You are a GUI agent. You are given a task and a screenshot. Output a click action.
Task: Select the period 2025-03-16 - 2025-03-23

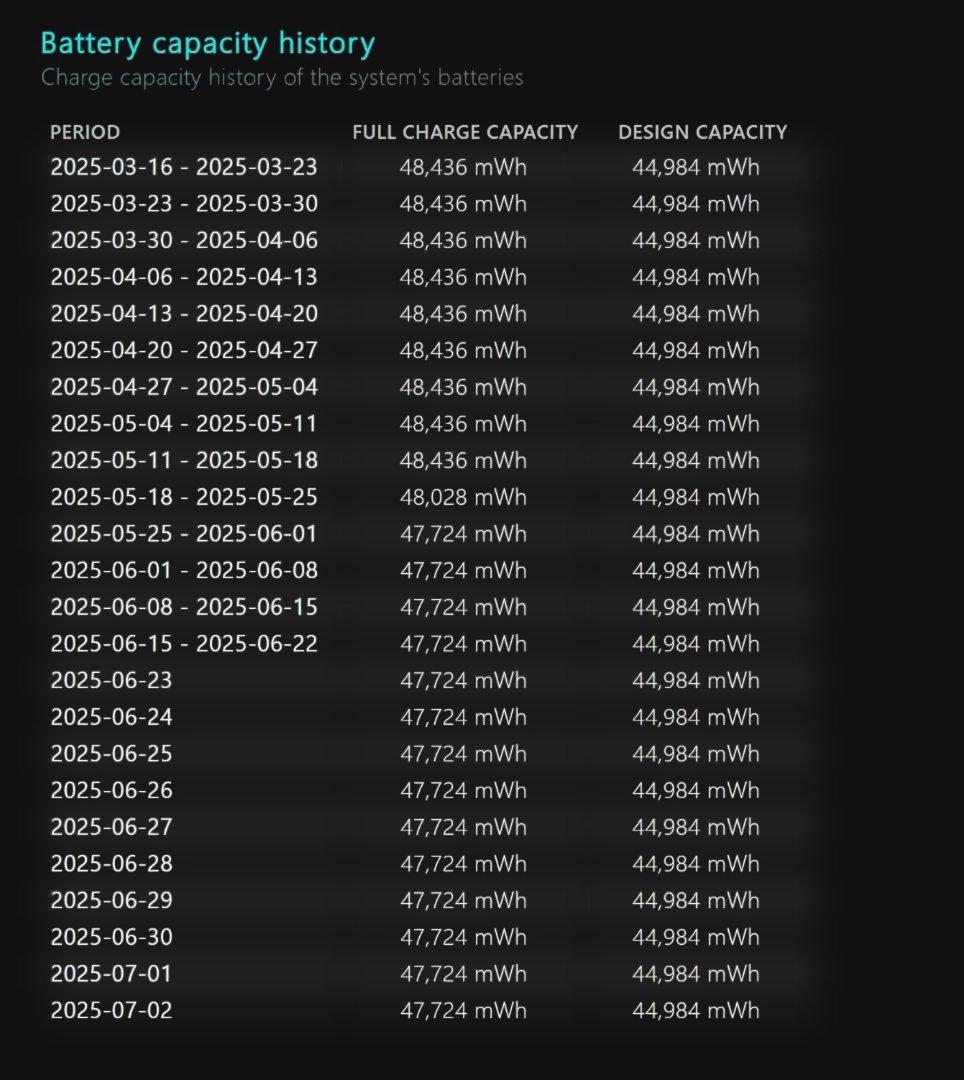pyautogui.click(x=184, y=167)
